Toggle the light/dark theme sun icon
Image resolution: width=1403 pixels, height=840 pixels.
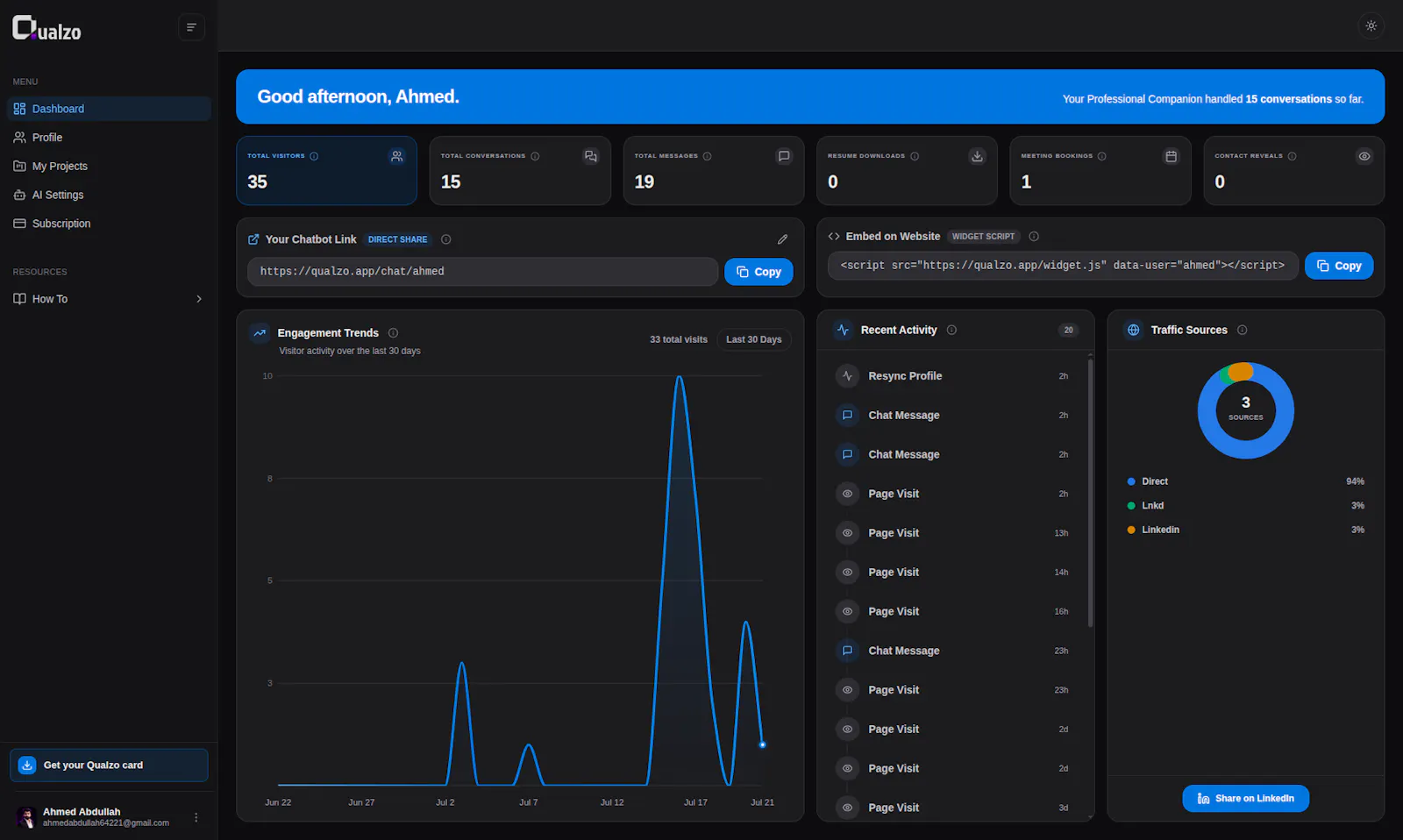[x=1371, y=25]
